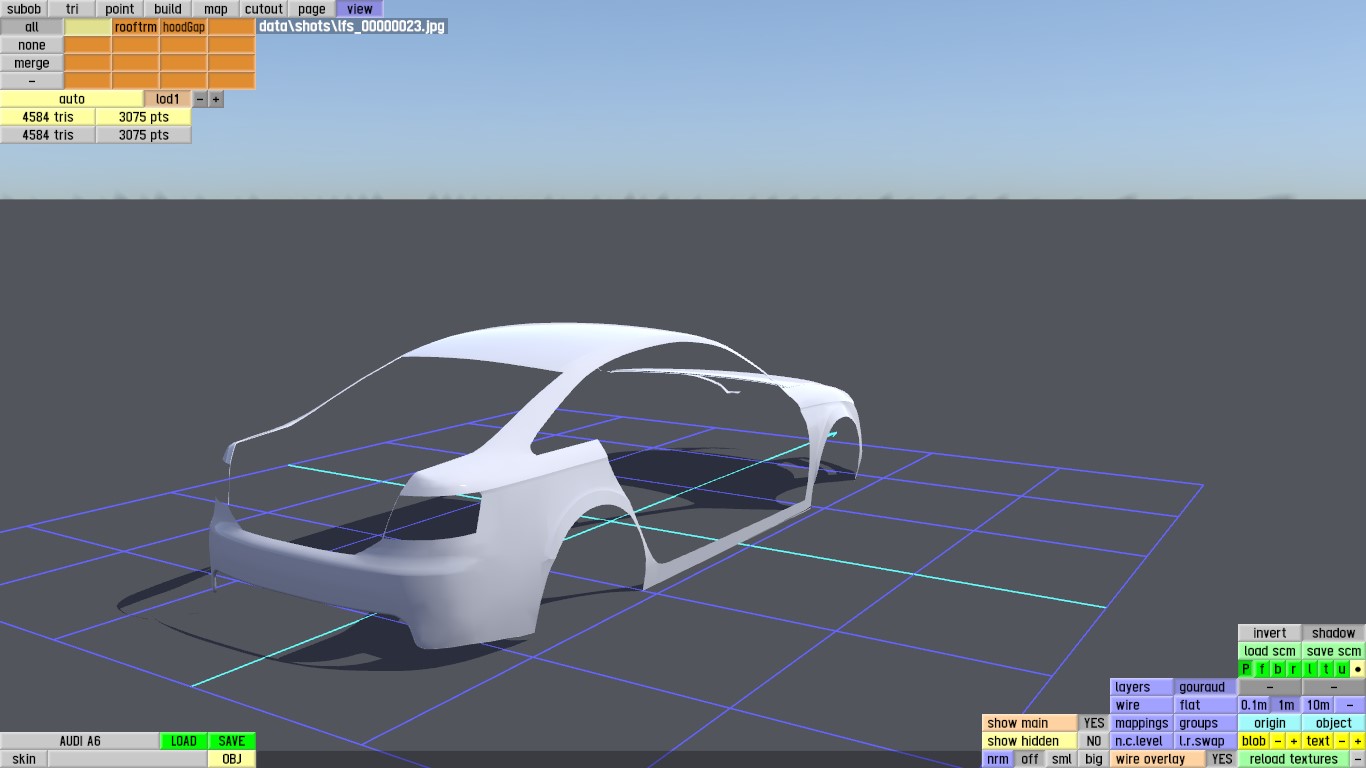1366x768 pixels.
Task: Select the rooftrm group cell
Action: 136,27
